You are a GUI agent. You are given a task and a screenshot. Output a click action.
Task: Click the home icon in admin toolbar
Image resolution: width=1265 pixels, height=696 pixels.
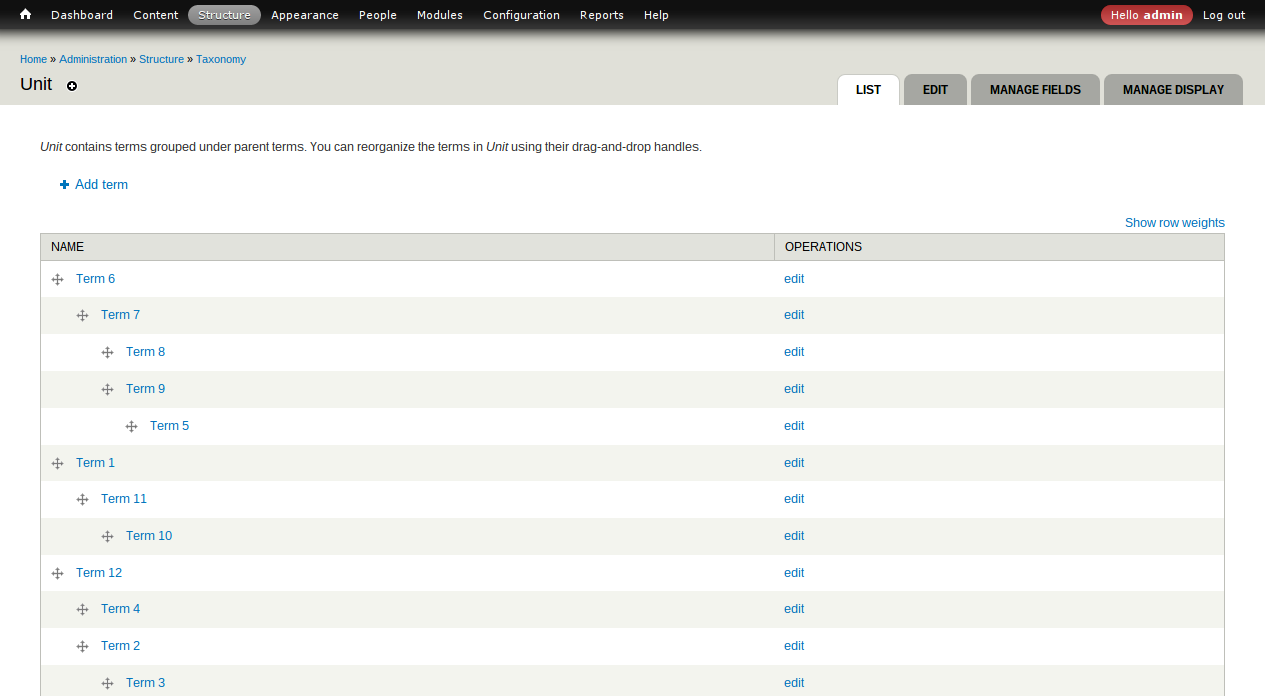pyautogui.click(x=25, y=15)
